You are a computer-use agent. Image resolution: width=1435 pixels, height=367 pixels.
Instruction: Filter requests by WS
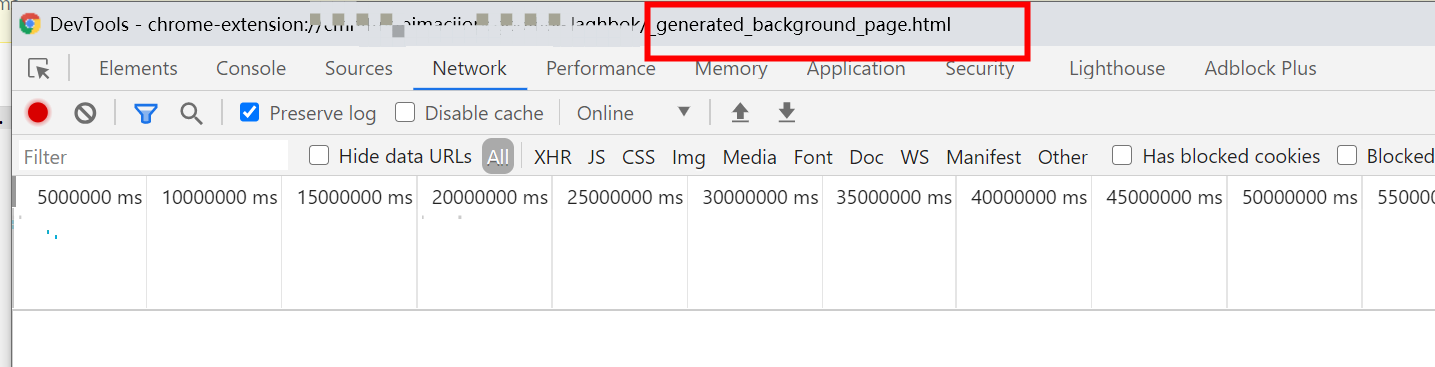click(915, 157)
